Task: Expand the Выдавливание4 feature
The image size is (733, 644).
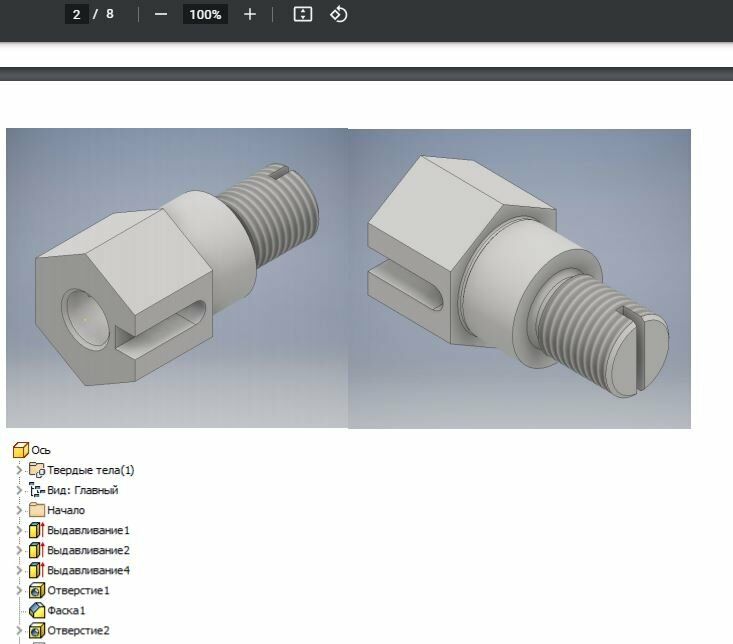Action: [x=19, y=570]
